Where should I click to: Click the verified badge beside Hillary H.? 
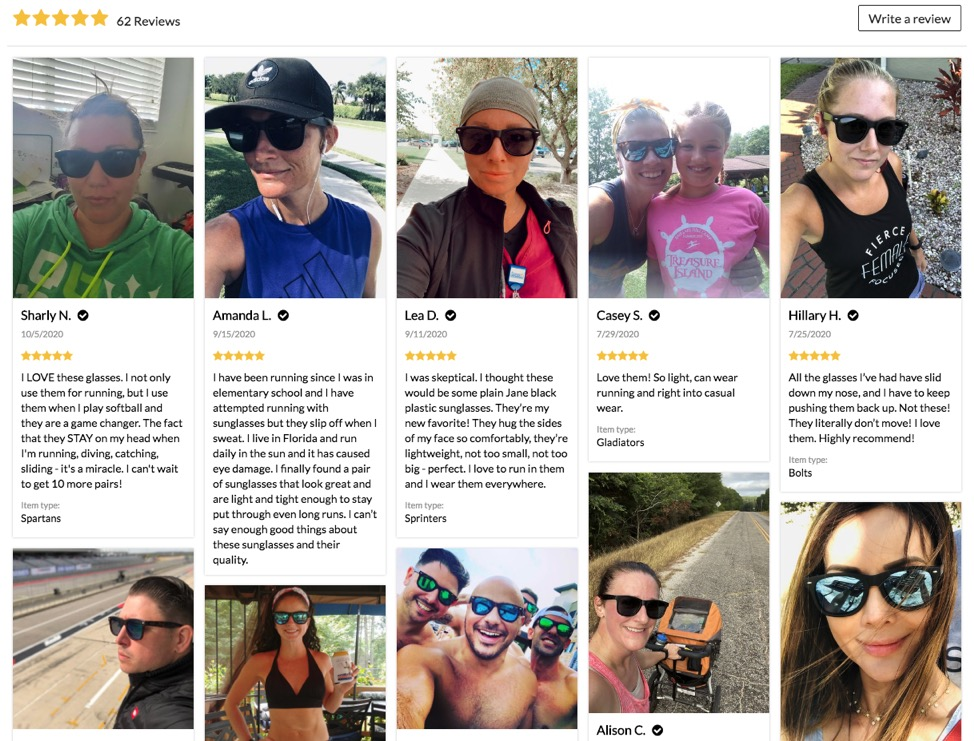853,316
